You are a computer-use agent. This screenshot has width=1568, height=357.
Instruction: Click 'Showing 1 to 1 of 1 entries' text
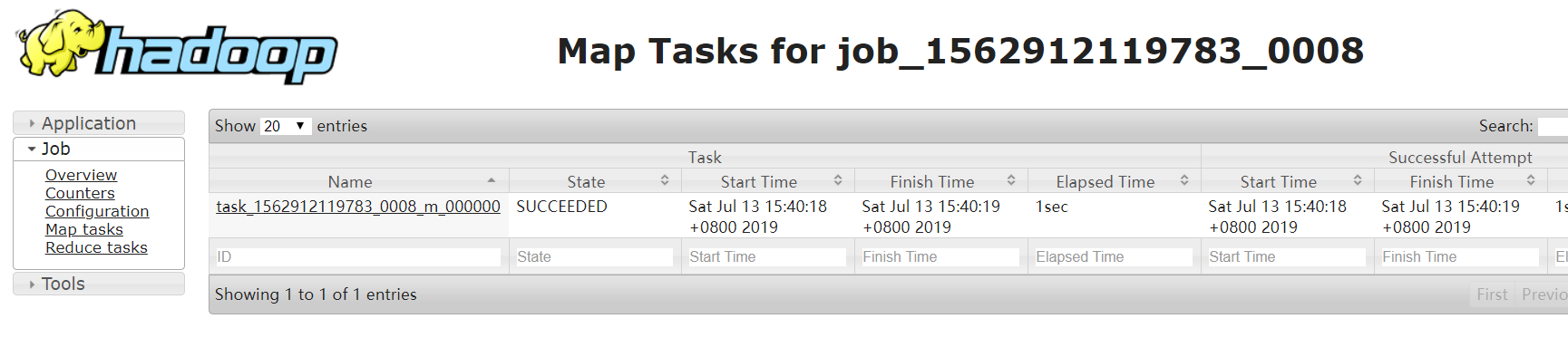point(316,294)
